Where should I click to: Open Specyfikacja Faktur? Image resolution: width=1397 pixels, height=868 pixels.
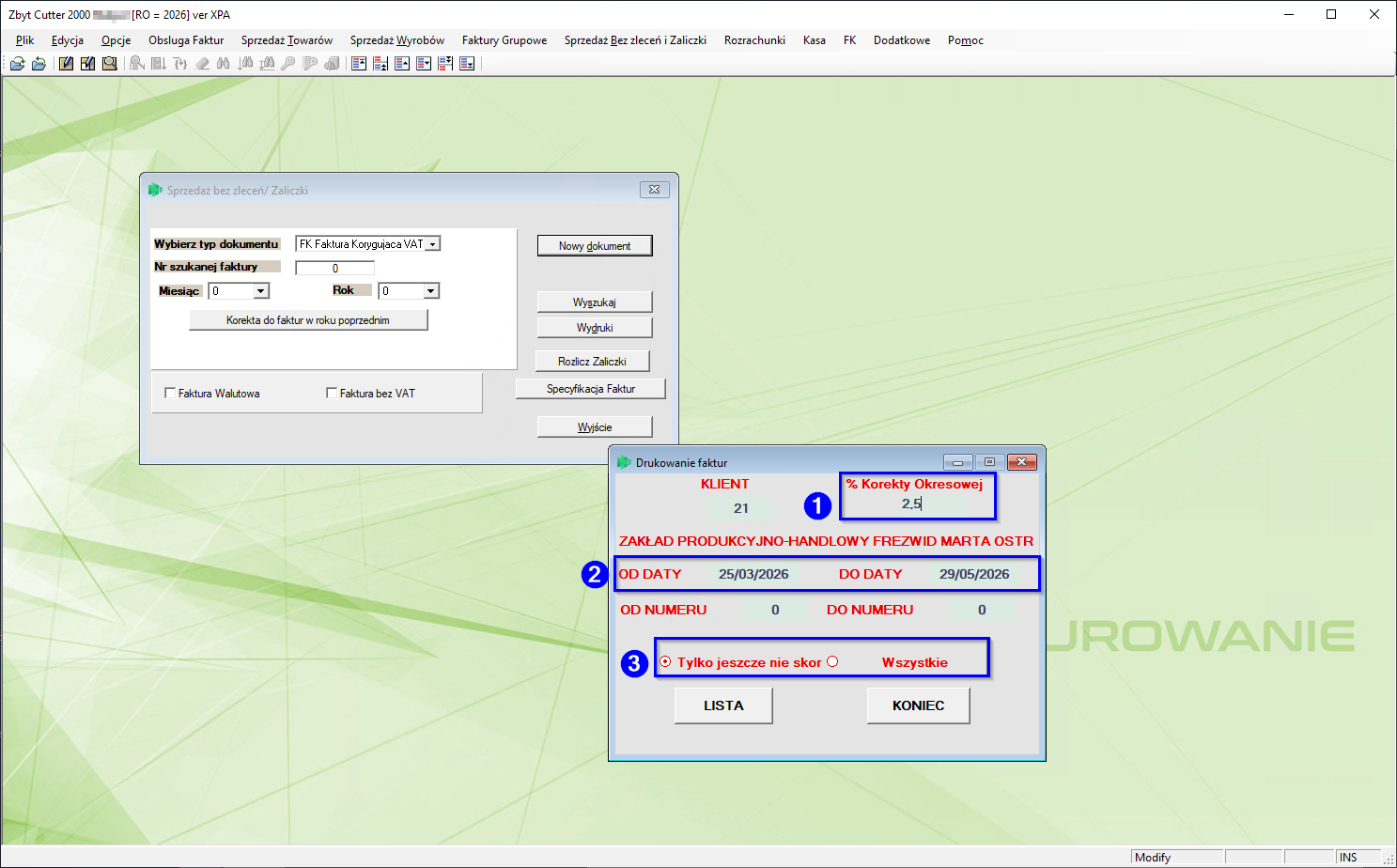[x=591, y=389]
